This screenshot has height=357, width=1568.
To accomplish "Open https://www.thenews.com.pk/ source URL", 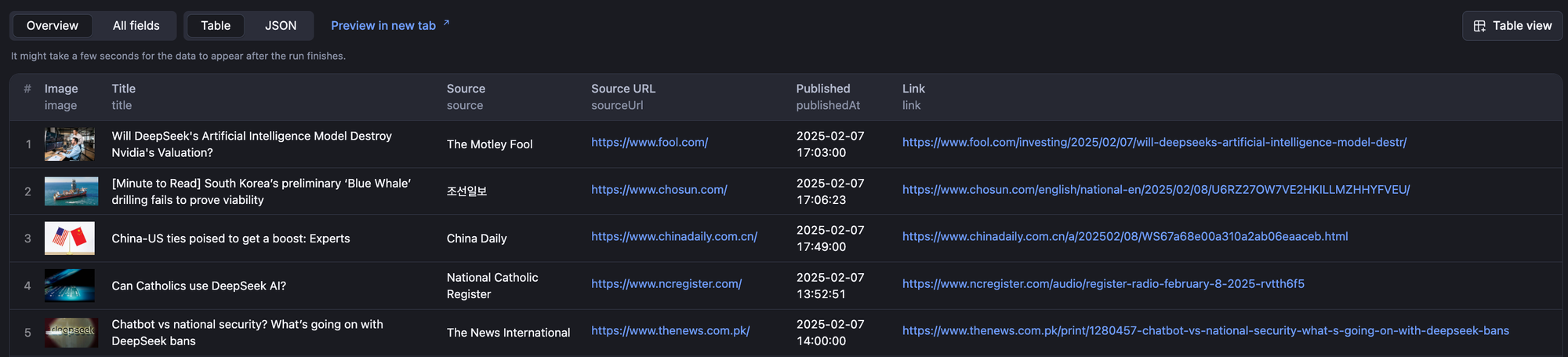I will click(x=670, y=330).
